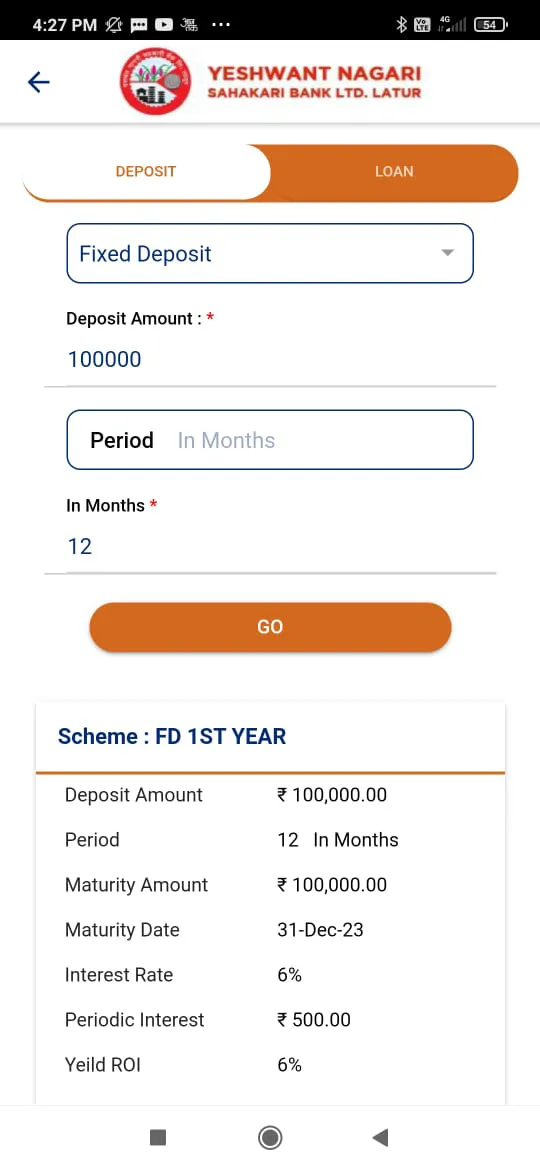Tap the back arrow icon

[38, 82]
